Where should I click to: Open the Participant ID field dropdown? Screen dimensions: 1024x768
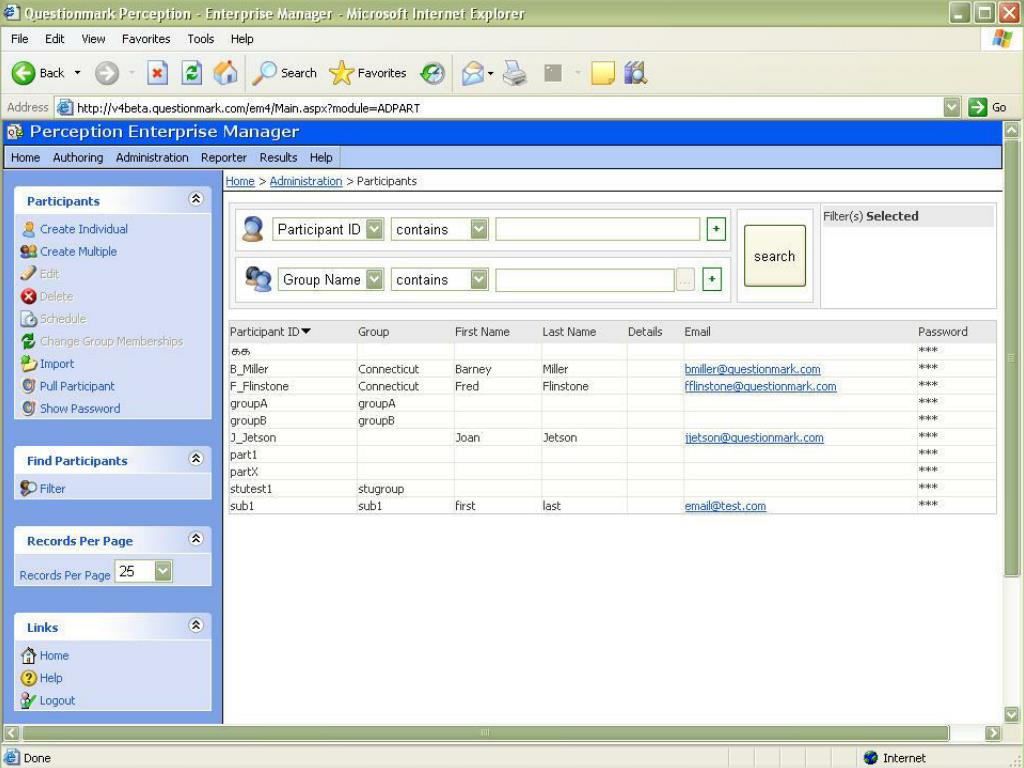coord(374,229)
